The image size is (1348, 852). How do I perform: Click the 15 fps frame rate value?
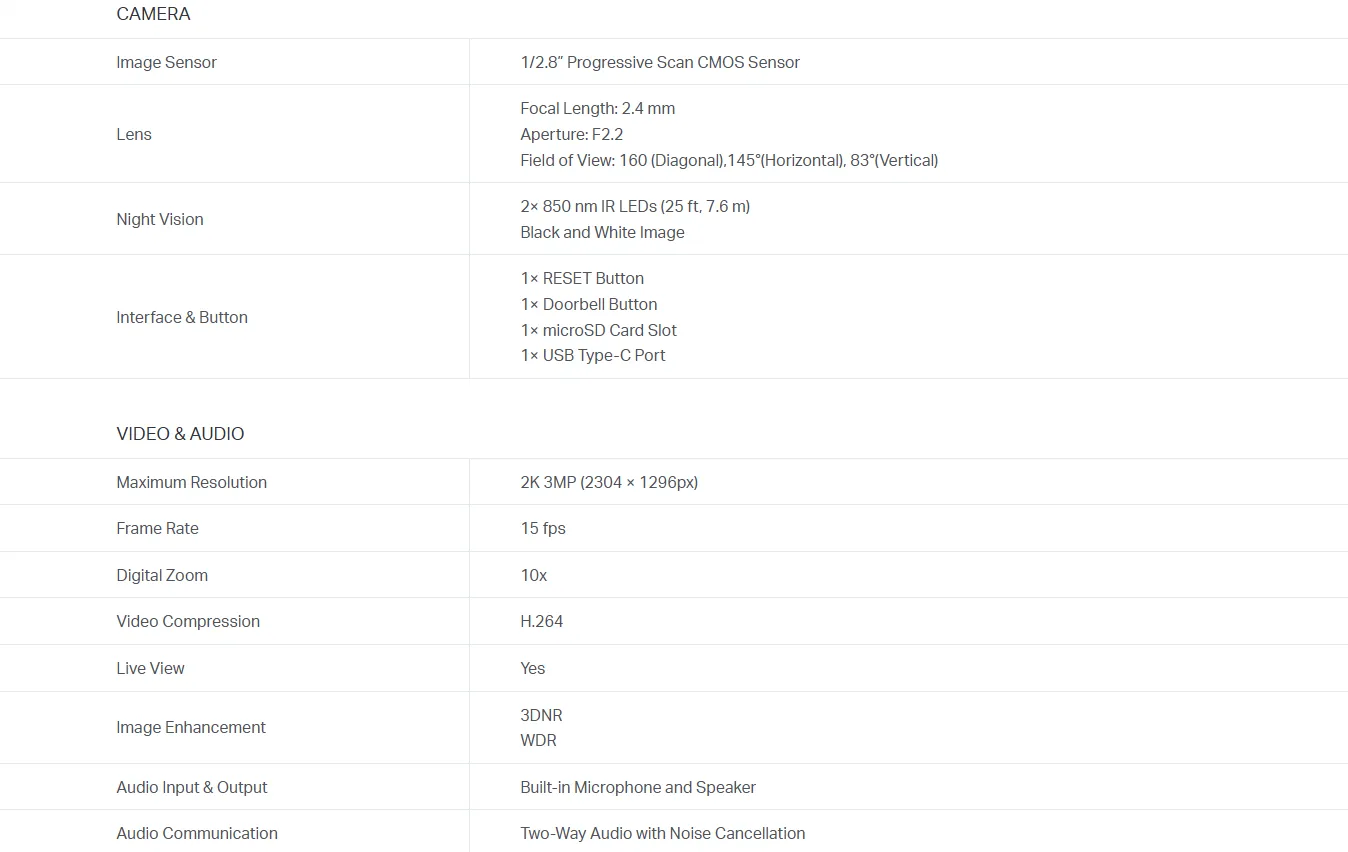tap(543, 528)
